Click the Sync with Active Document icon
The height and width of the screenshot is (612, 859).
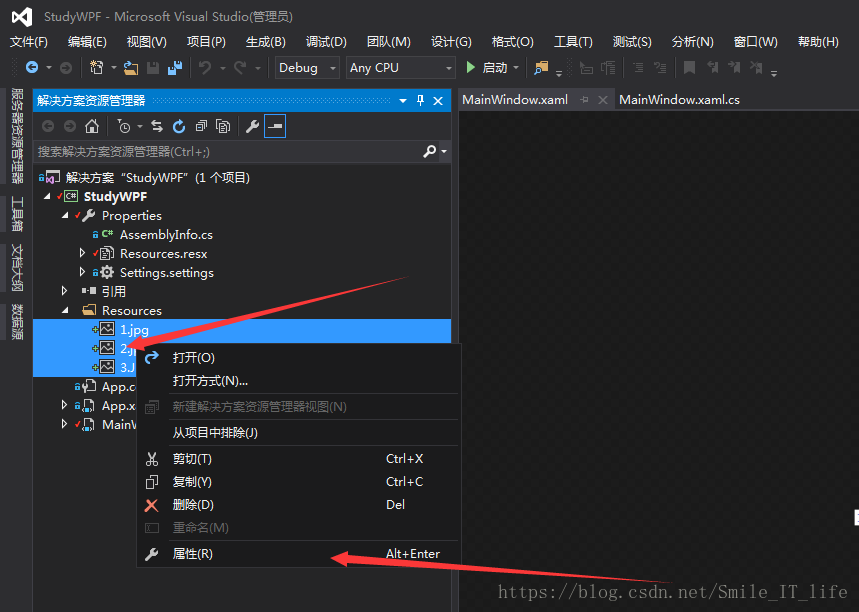(157, 127)
